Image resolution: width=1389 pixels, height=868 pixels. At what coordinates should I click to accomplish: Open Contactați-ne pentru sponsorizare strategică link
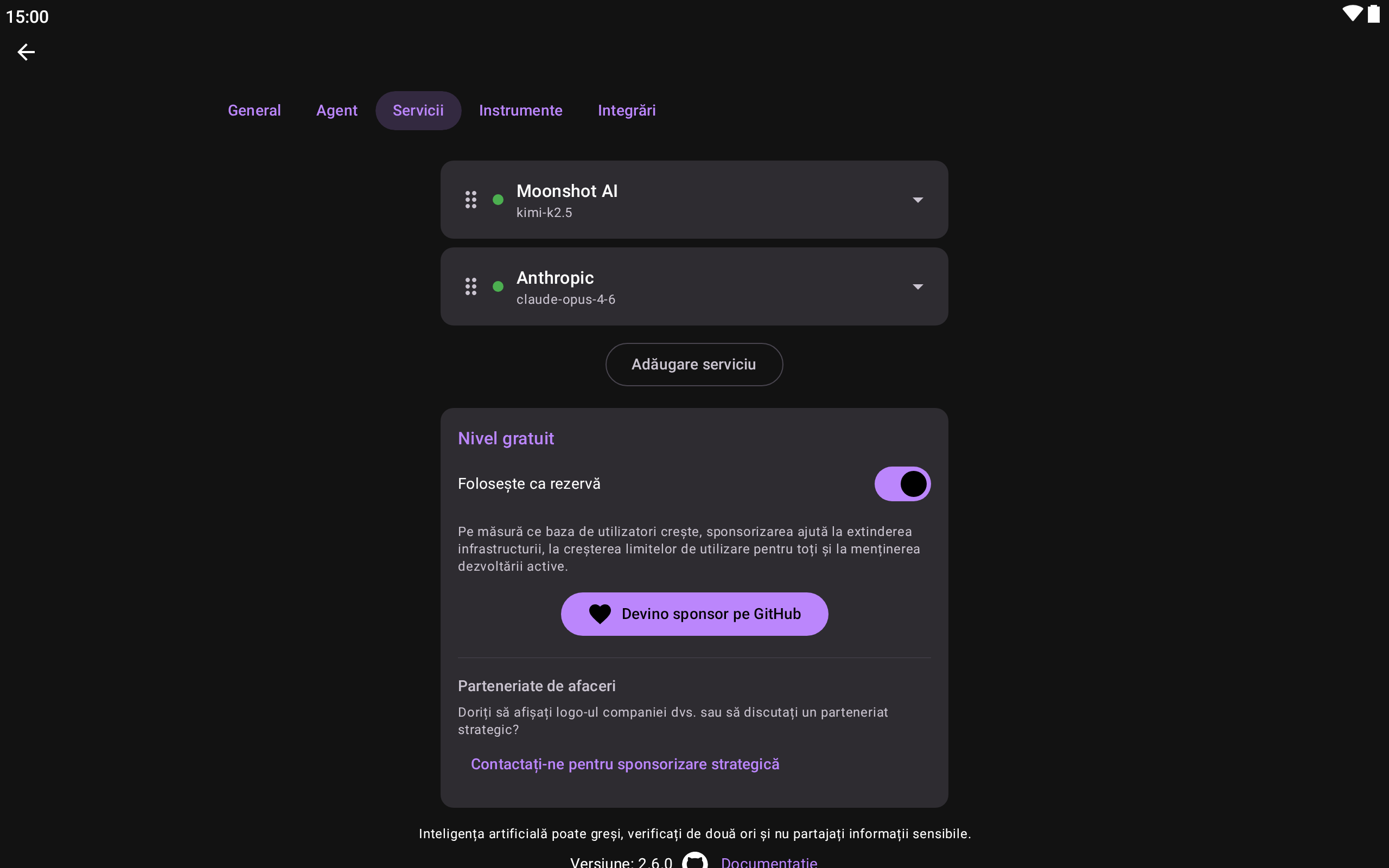tap(625, 764)
